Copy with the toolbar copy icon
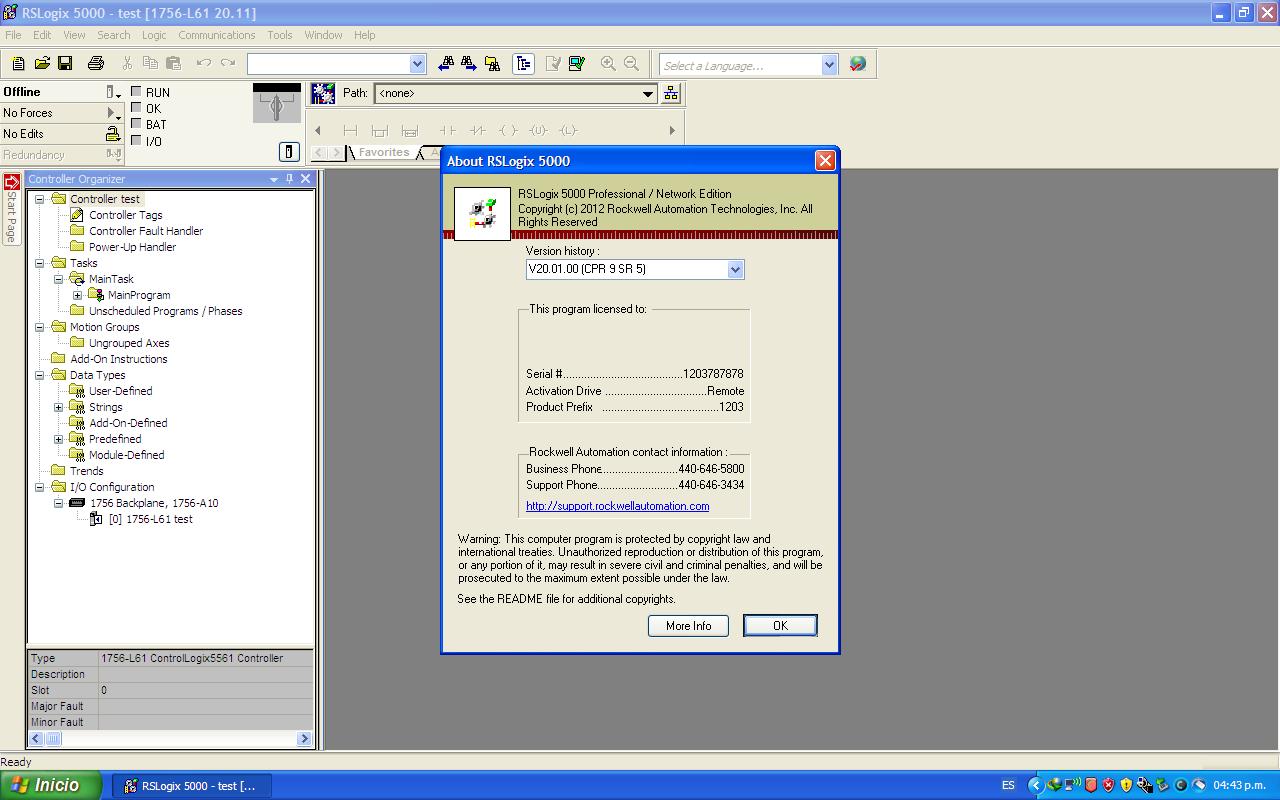This screenshot has height=800, width=1280. [x=150, y=63]
